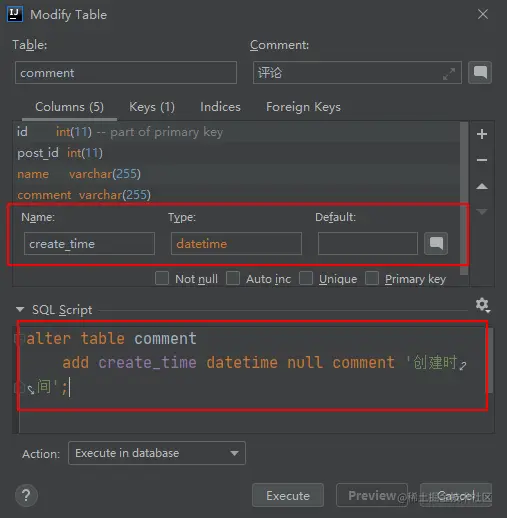Click the empty Default value field
507x518 pixels.
coord(368,244)
